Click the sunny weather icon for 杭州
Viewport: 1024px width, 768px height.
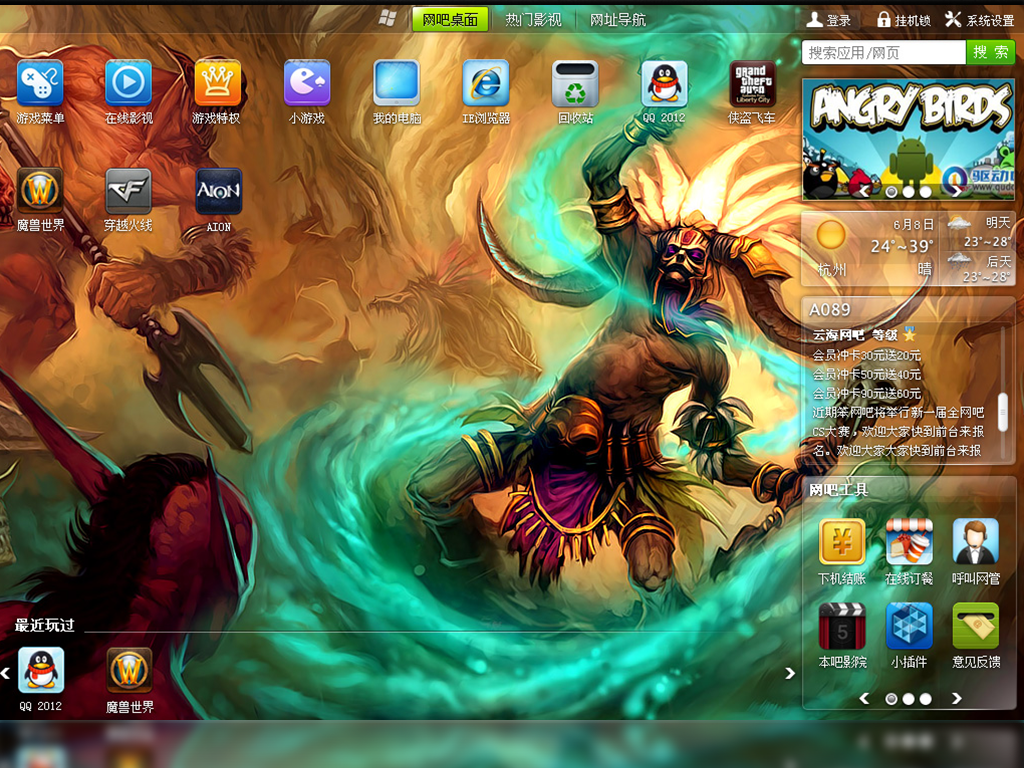(831, 234)
